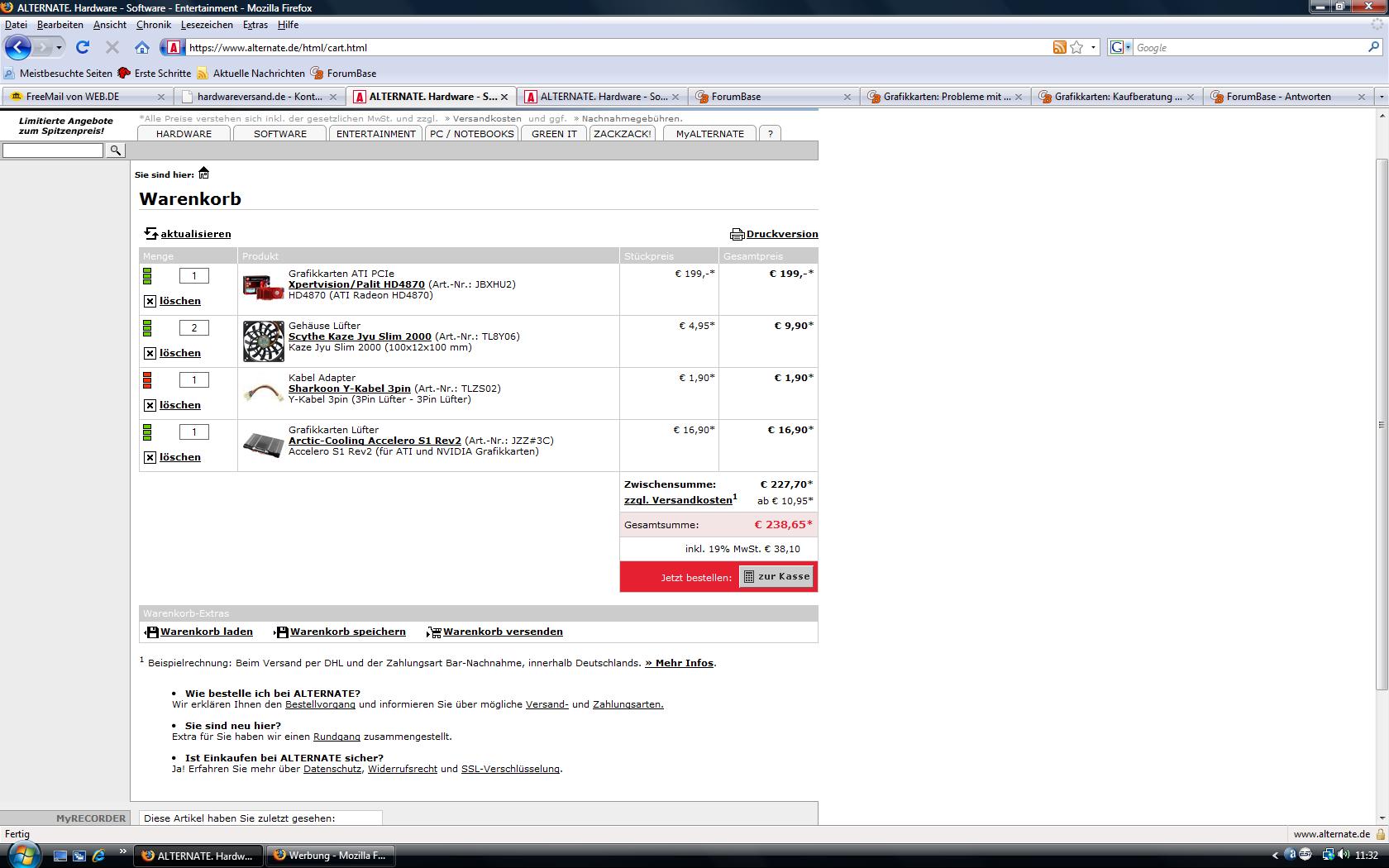
Task: Click the Scythe fan product thumbnail
Action: pos(263,341)
